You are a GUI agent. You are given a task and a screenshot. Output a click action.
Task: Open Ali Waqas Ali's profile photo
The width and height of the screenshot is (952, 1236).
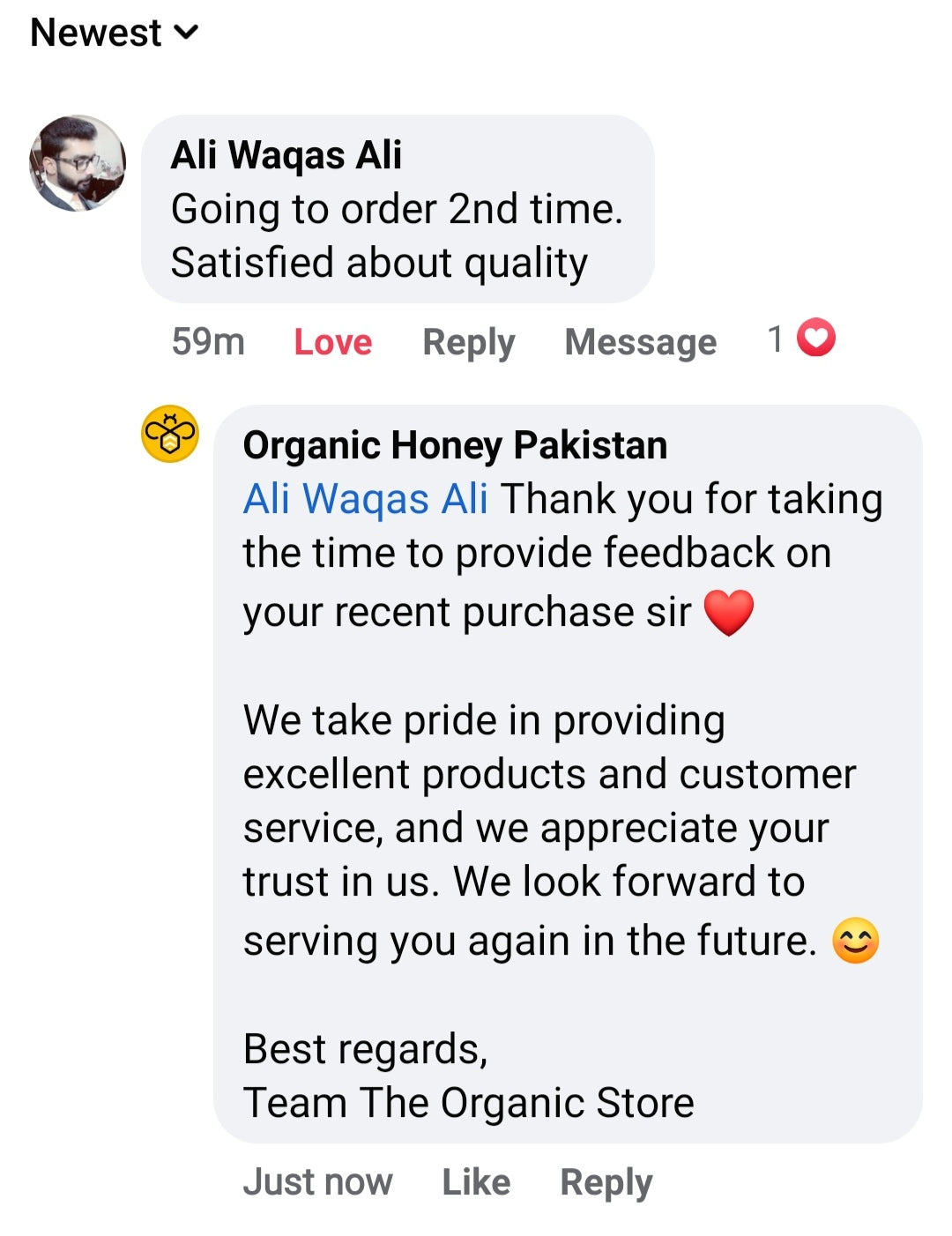tap(78, 163)
